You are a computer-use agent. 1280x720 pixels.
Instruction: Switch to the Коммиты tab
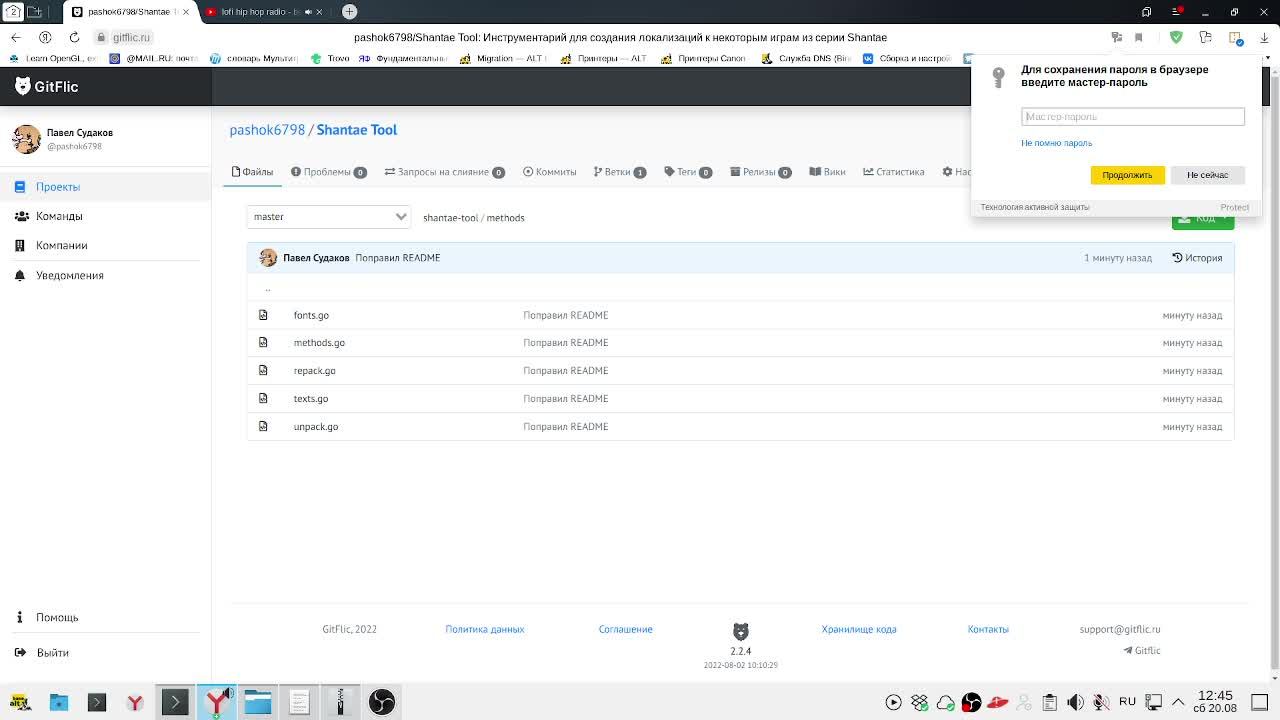point(549,172)
